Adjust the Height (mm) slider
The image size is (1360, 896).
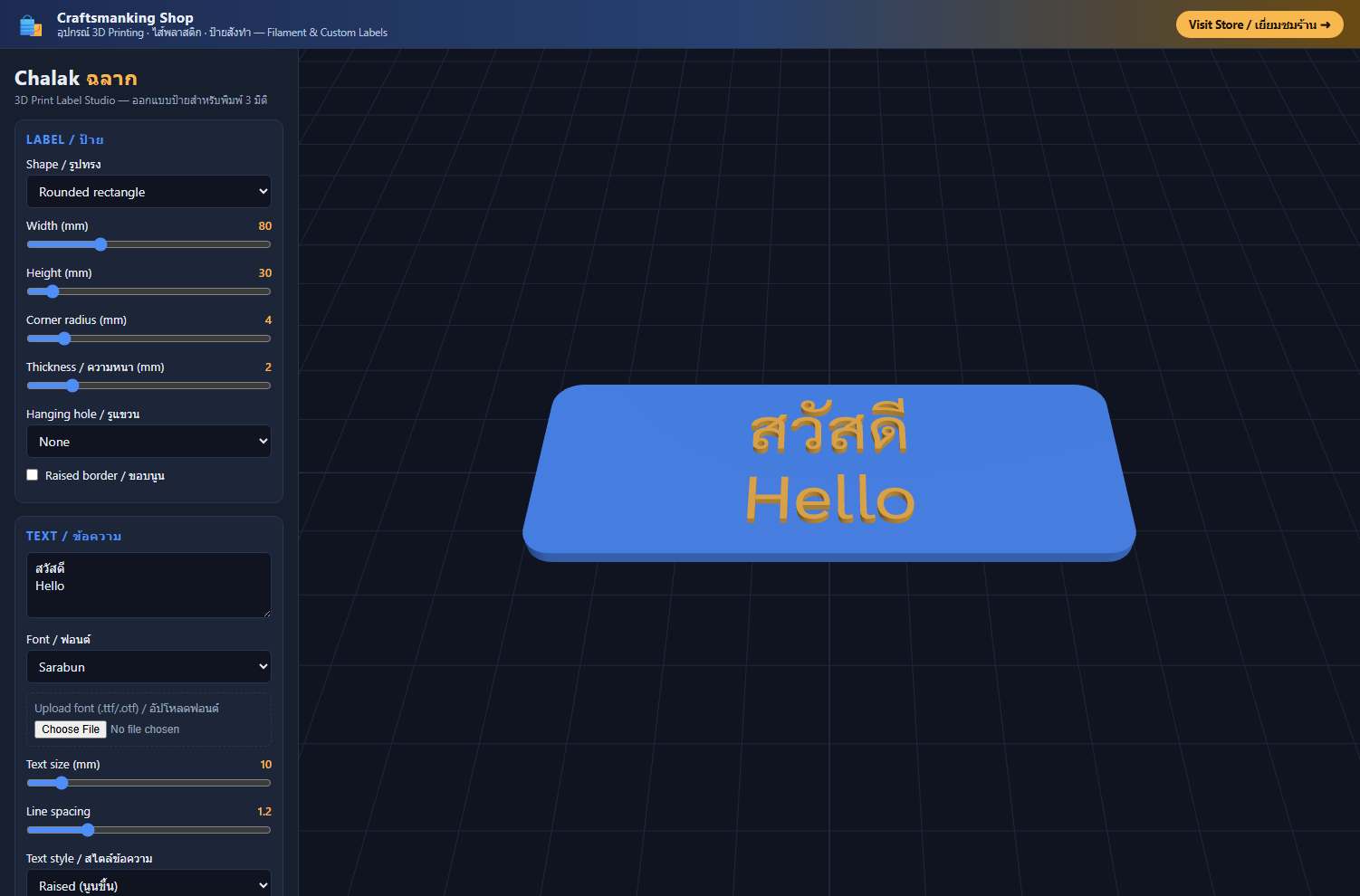[x=148, y=291]
